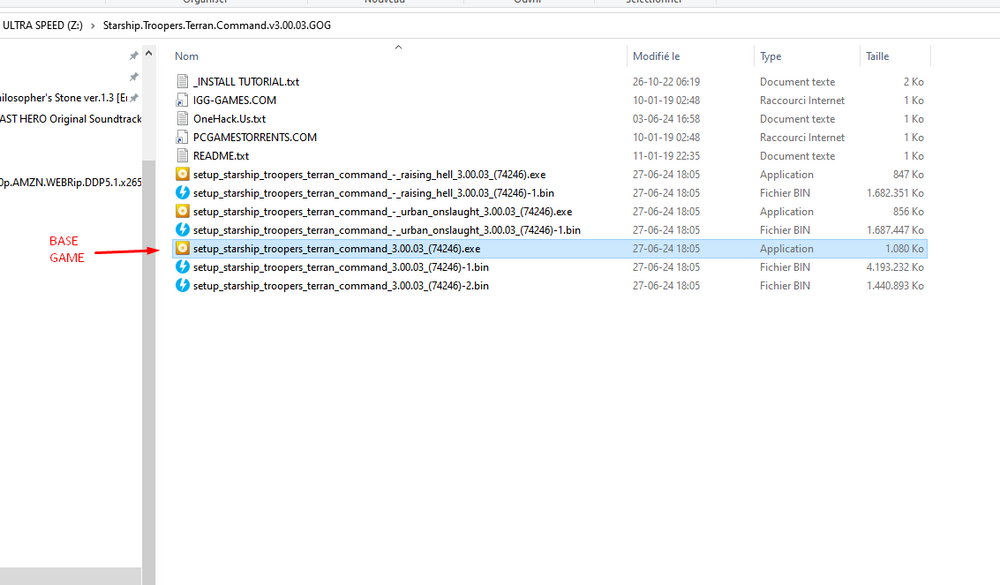Select AST HERO Original Soundtrack in the sidebar

coord(71,119)
